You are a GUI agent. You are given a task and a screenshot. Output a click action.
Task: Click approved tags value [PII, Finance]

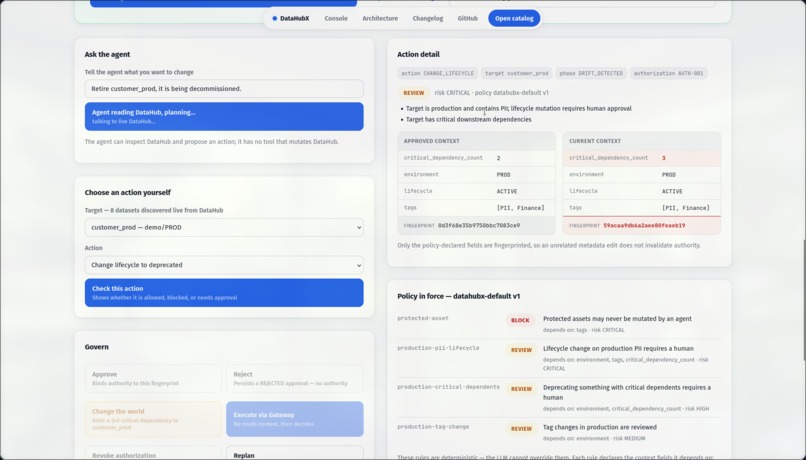pyautogui.click(x=520, y=208)
